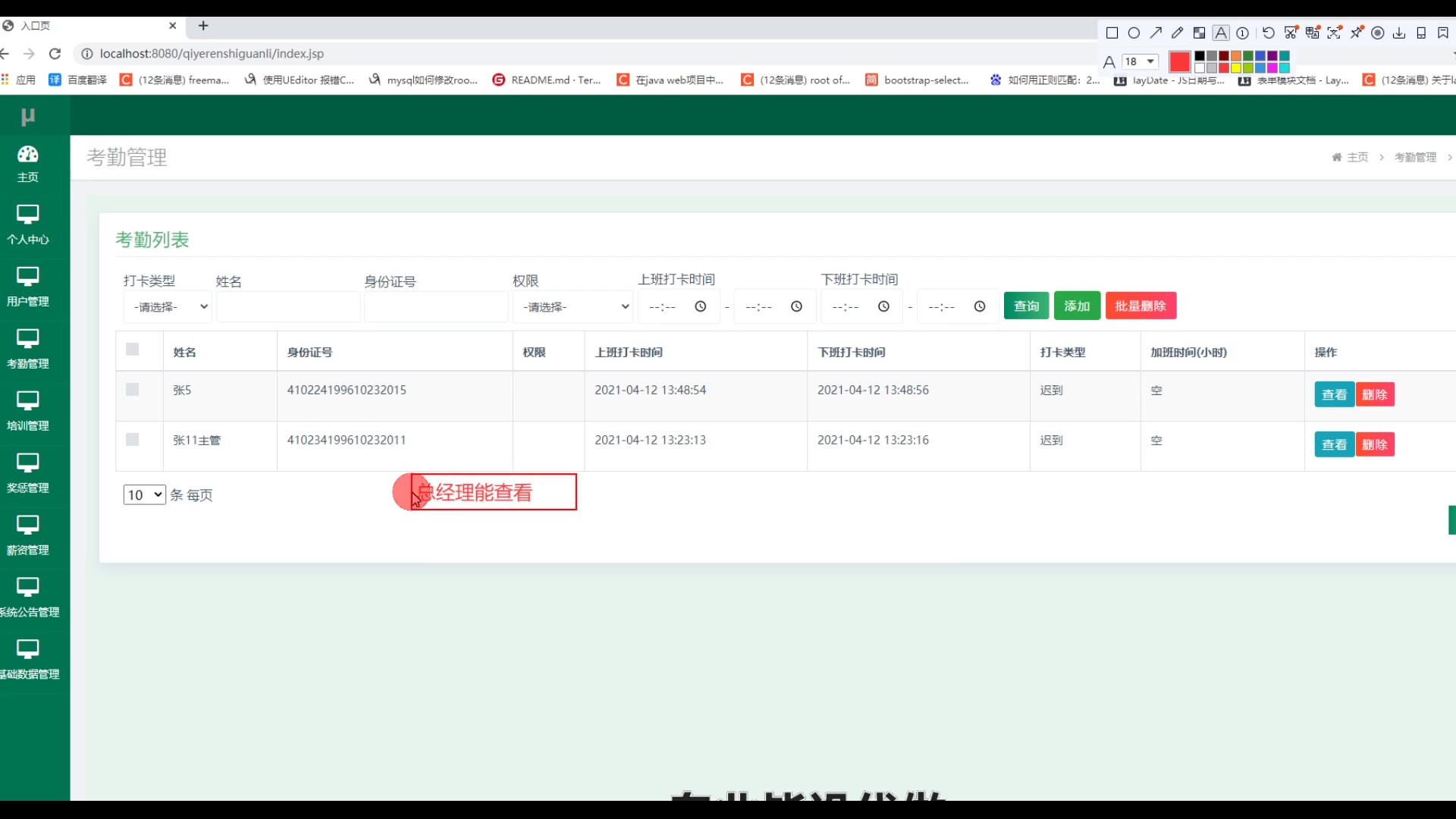
Task: Start screen recording from toolbar
Action: point(1378,33)
